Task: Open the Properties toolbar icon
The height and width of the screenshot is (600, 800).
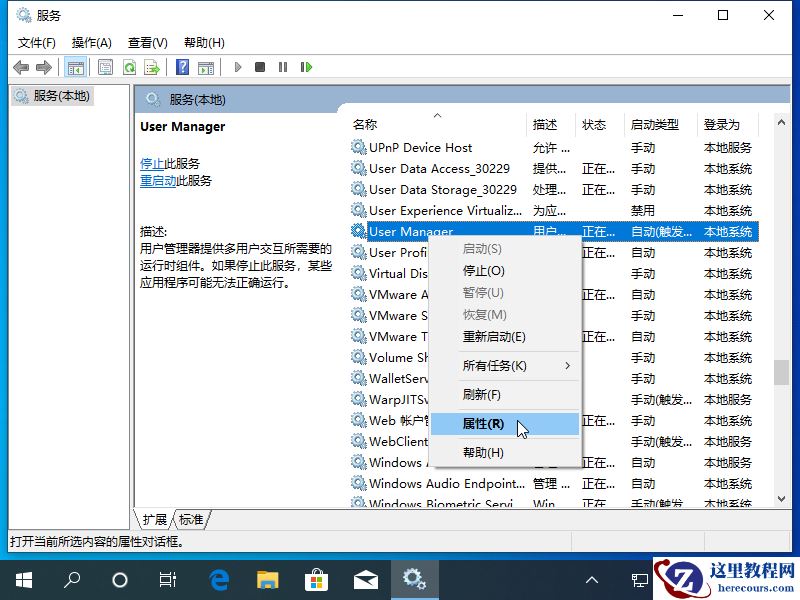Action: click(x=105, y=67)
